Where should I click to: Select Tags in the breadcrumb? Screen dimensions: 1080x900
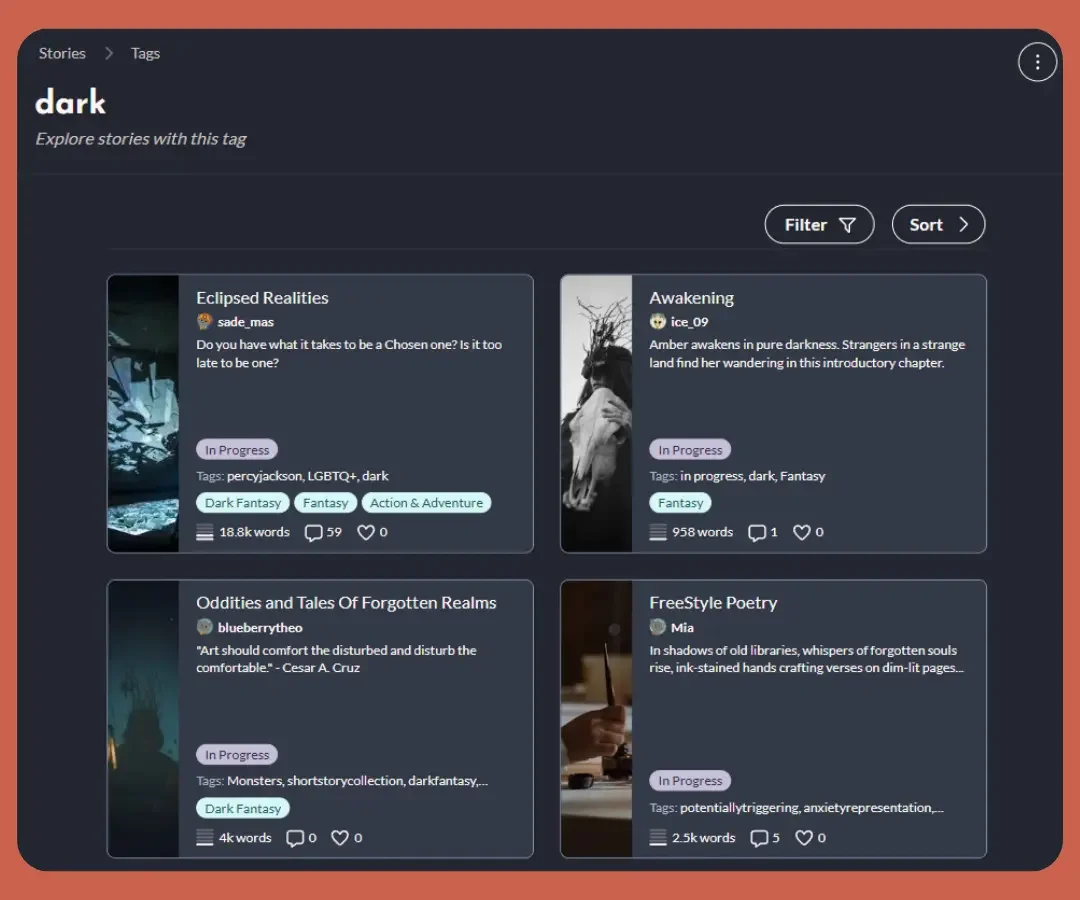click(146, 53)
